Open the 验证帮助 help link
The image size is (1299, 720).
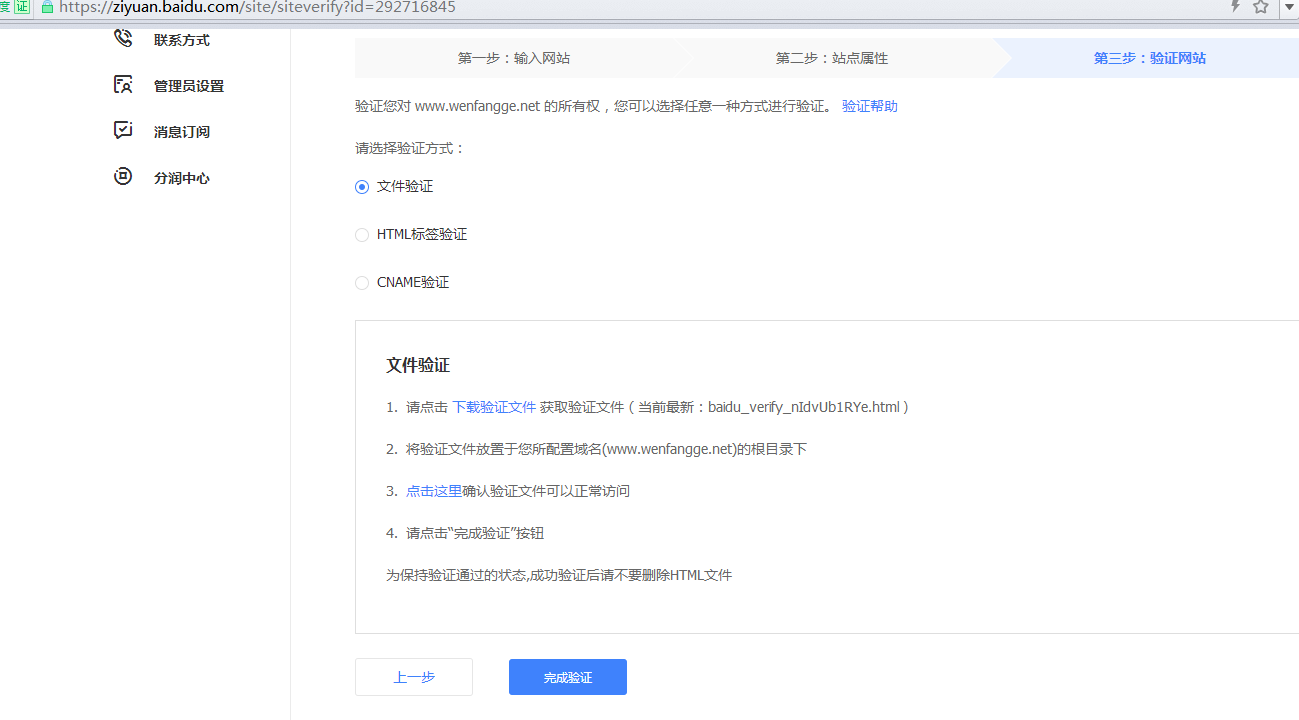pyautogui.click(x=869, y=106)
